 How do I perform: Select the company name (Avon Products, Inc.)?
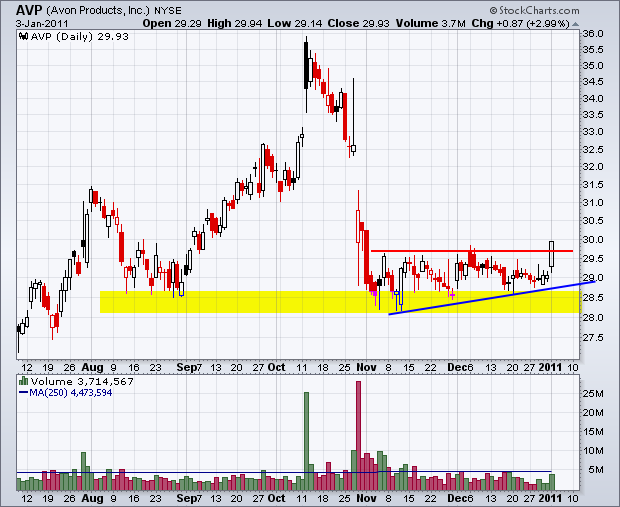pos(98,11)
